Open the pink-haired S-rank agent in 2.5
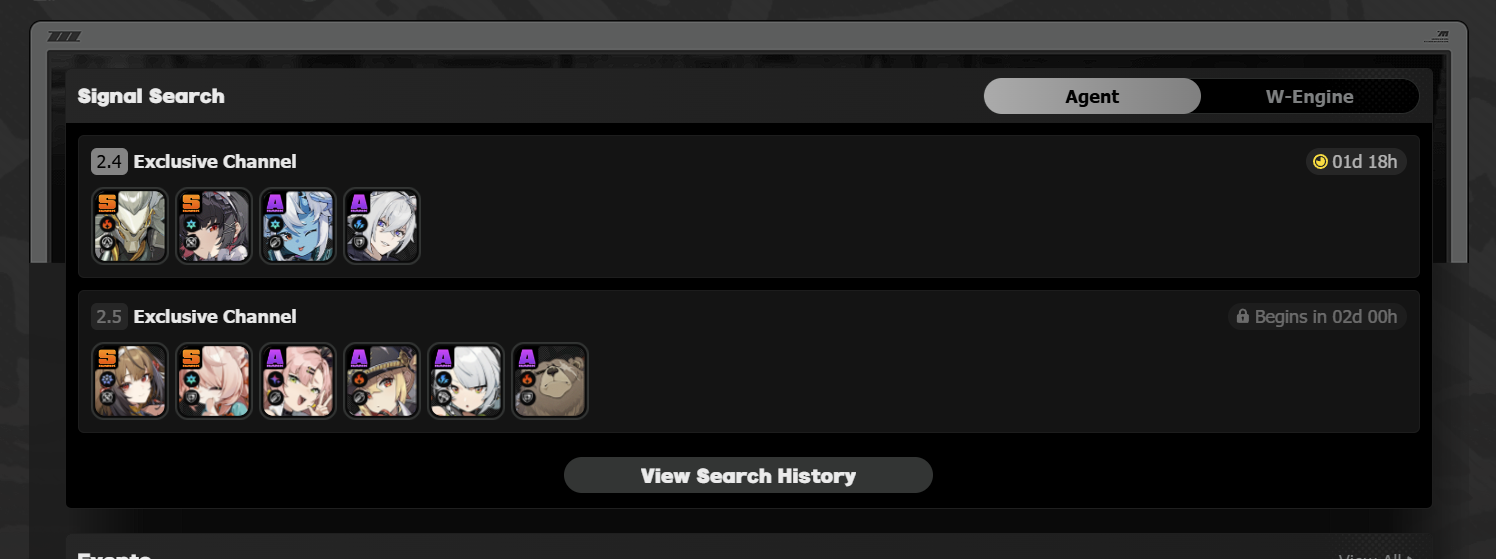Viewport: 1496px width, 559px height. pyautogui.click(x=214, y=381)
